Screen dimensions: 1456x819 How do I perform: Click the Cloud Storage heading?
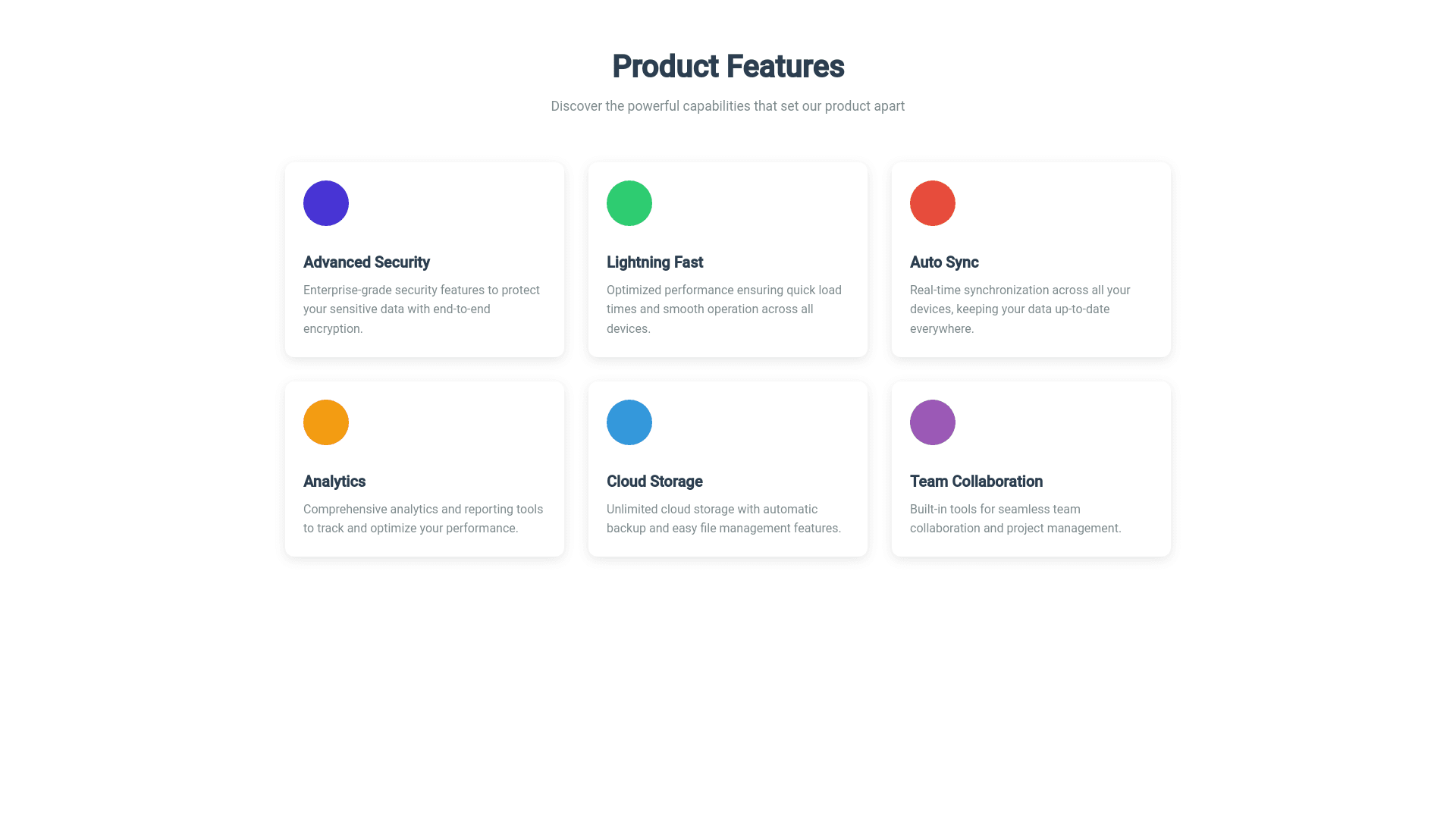point(654,482)
